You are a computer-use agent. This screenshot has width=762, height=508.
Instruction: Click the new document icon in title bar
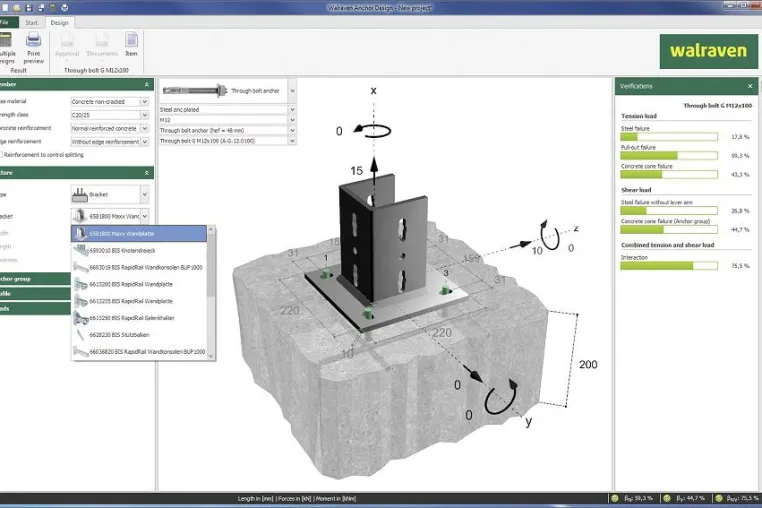tap(5, 8)
